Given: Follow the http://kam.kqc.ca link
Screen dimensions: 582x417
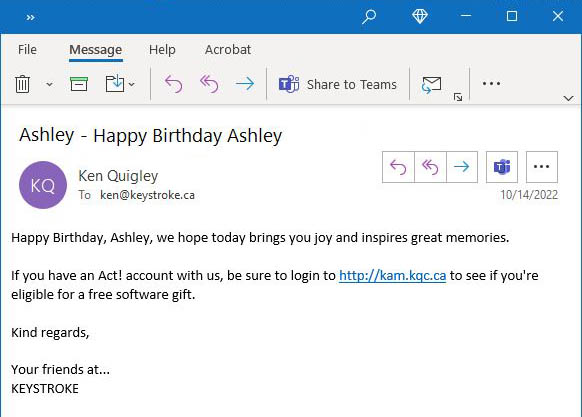Looking at the screenshot, I should [x=392, y=276].
